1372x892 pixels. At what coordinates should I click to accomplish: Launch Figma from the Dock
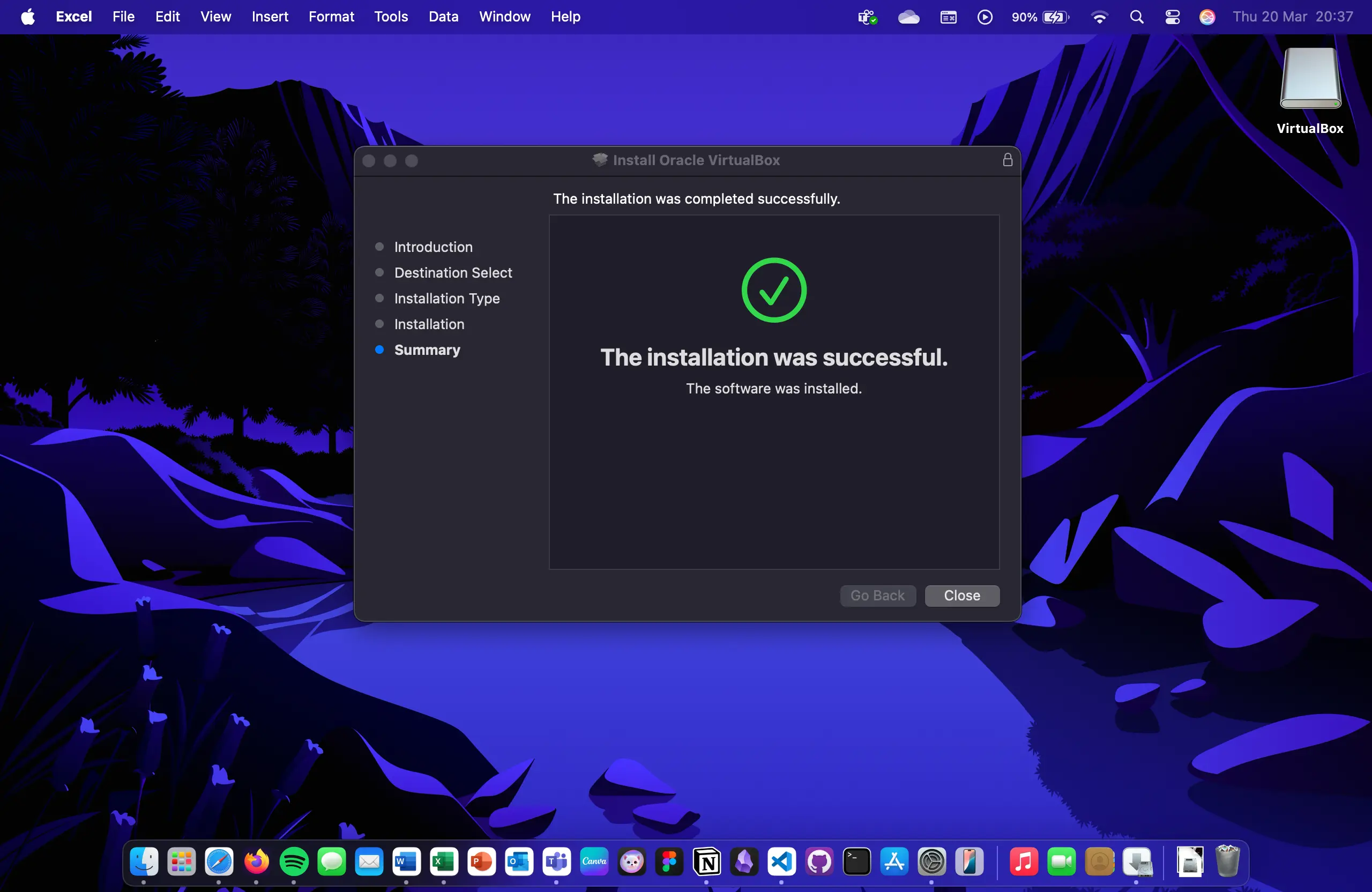point(669,862)
